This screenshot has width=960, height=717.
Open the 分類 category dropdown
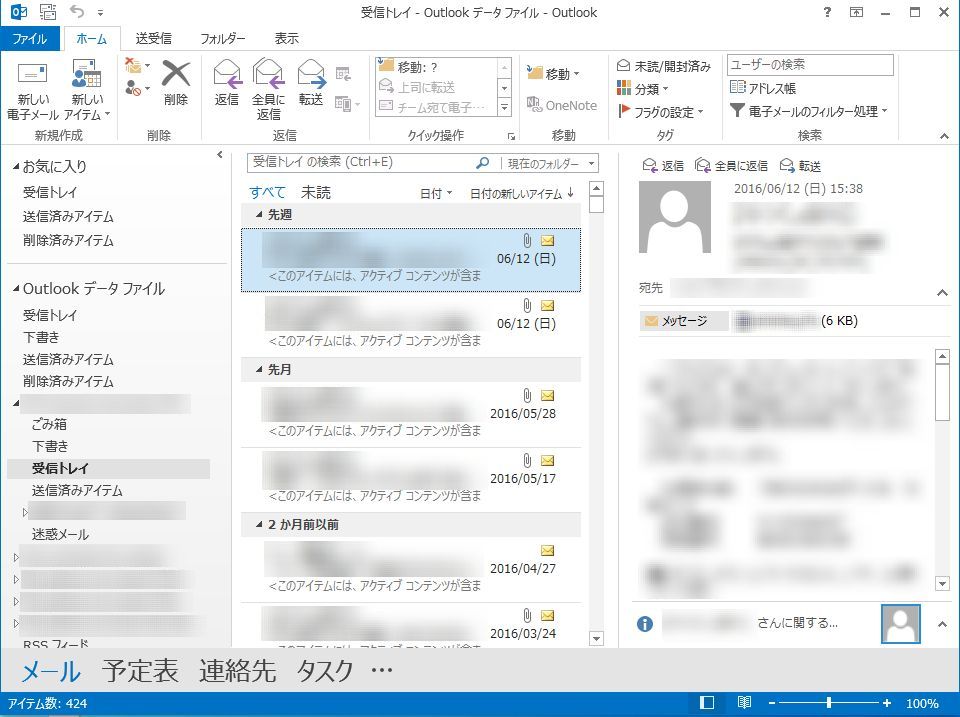(x=643, y=89)
